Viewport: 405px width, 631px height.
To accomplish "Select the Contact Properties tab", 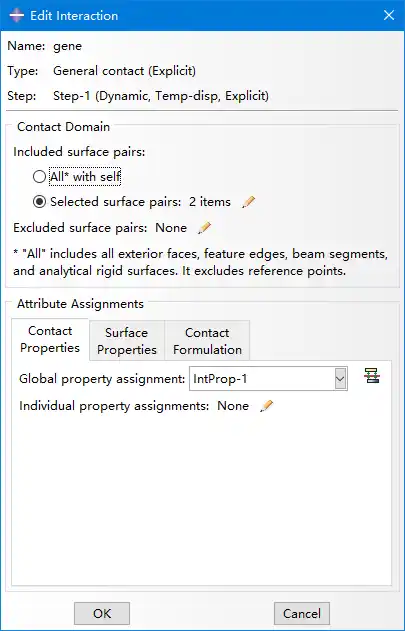I will tap(50, 339).
